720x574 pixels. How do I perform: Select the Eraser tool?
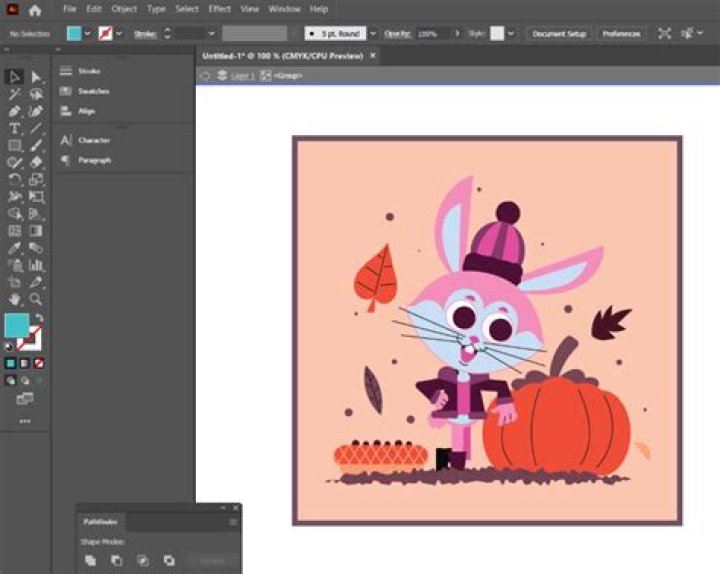click(36, 163)
